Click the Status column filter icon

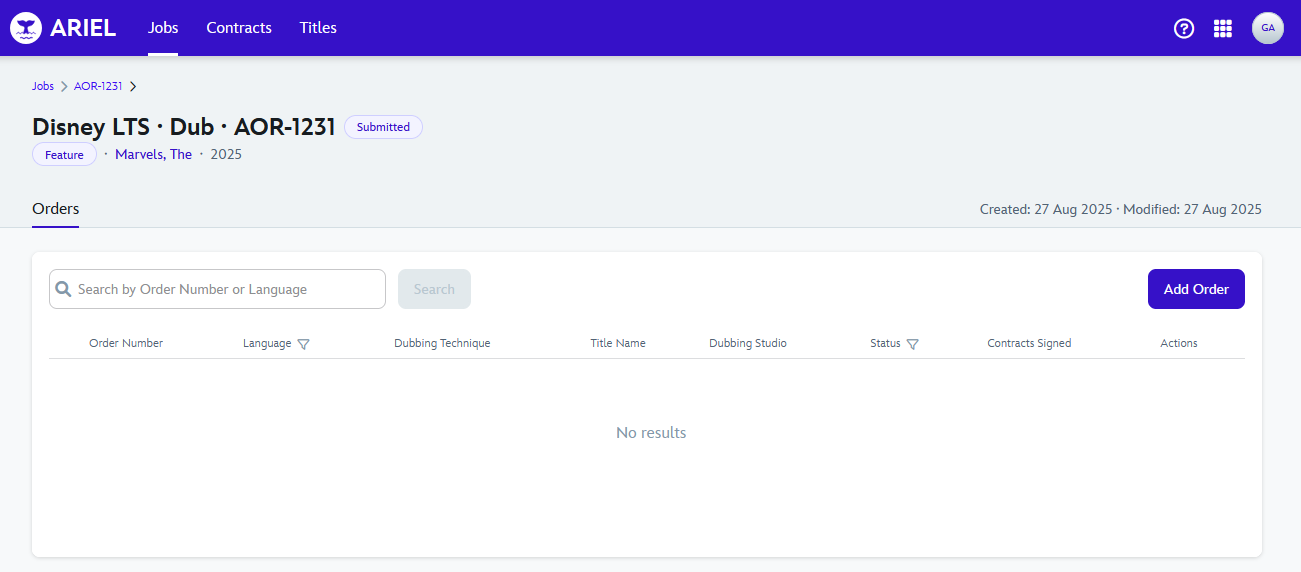(912, 344)
